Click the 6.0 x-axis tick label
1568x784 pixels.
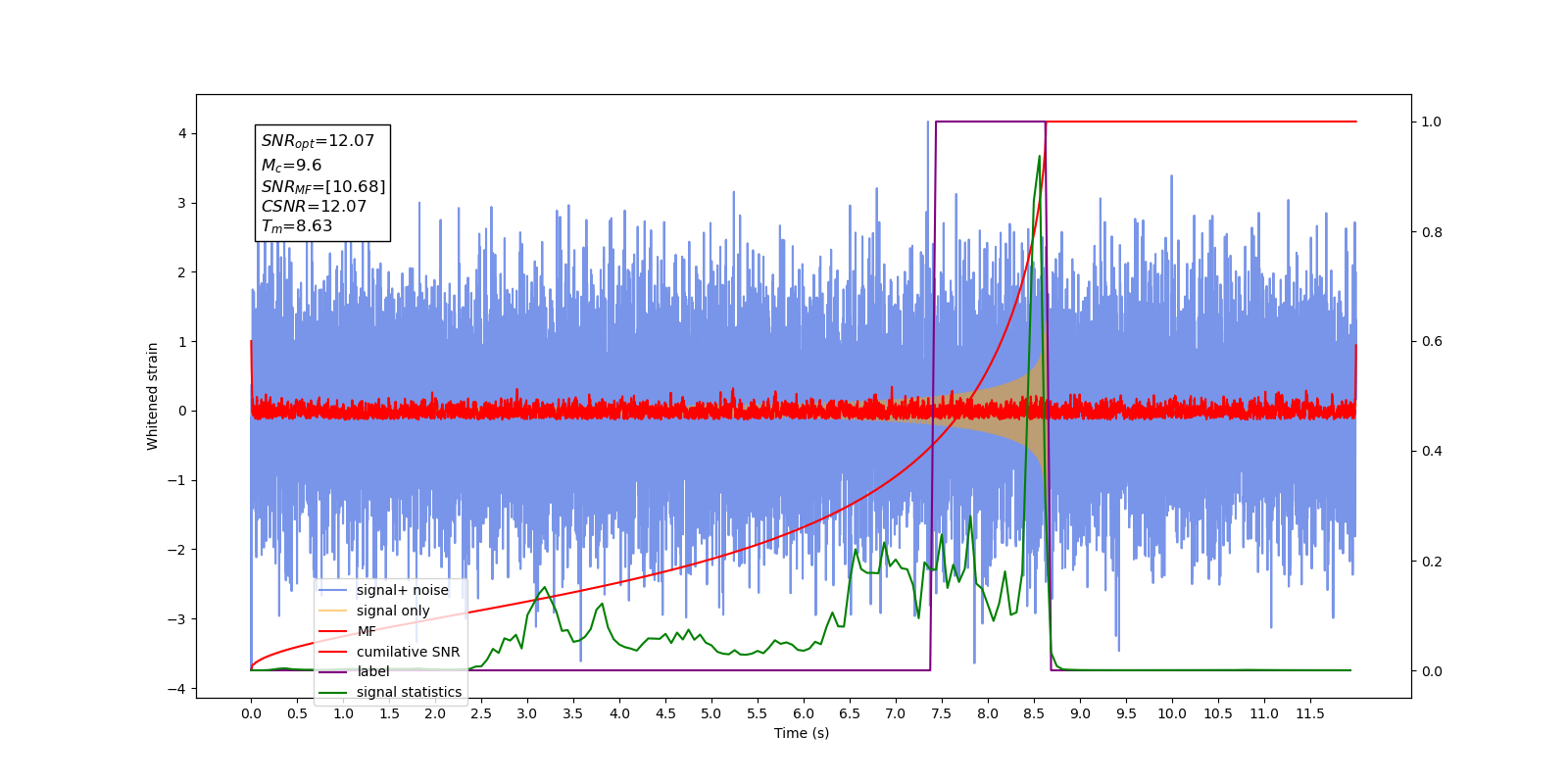pyautogui.click(x=804, y=713)
